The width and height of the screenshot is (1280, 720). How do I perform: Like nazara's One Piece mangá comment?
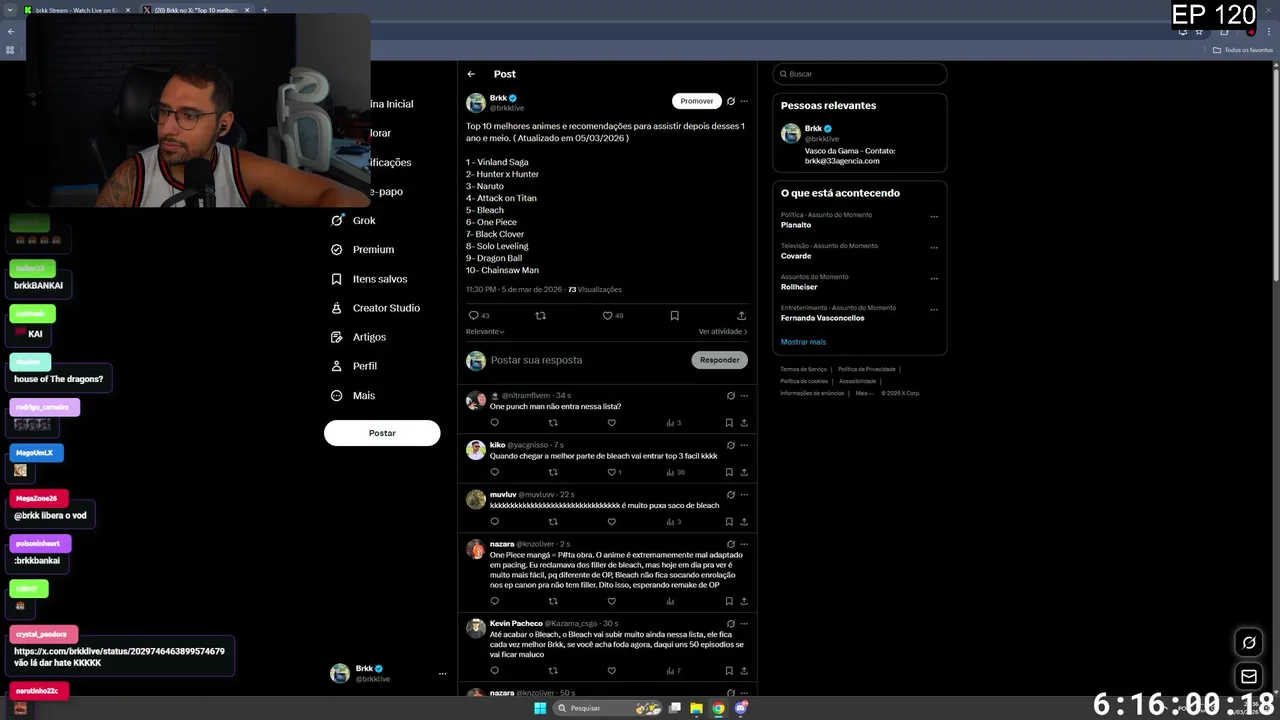click(x=612, y=601)
